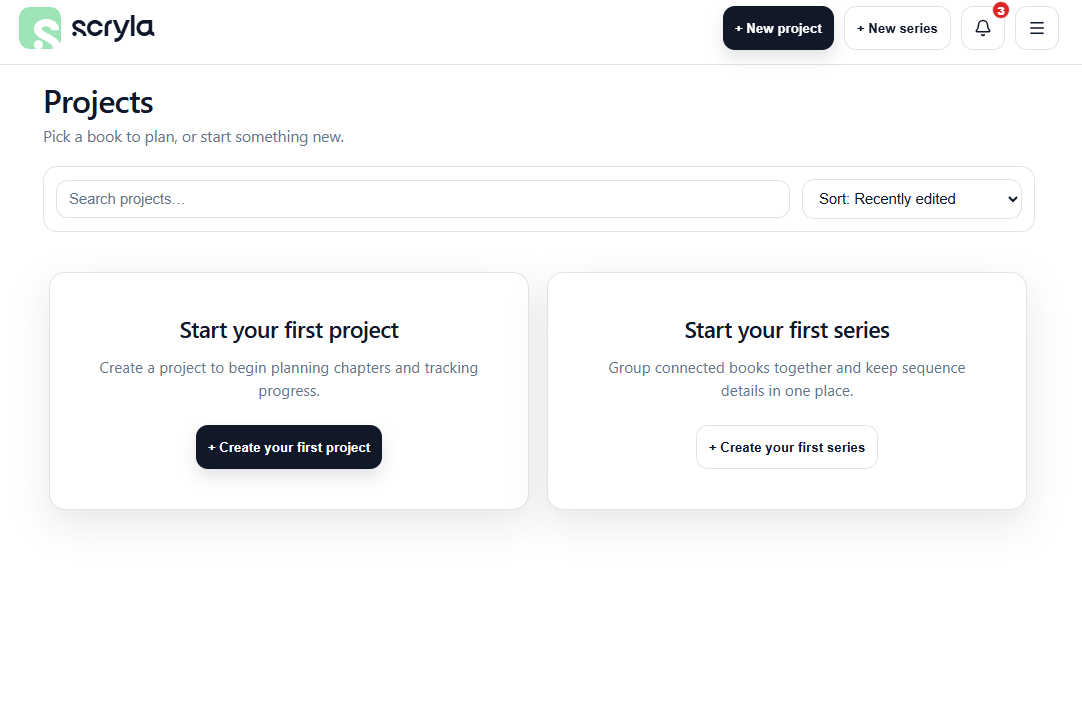Viewport: 1082px width, 726px height.
Task: Click the Start your first project heading
Action: tap(289, 330)
